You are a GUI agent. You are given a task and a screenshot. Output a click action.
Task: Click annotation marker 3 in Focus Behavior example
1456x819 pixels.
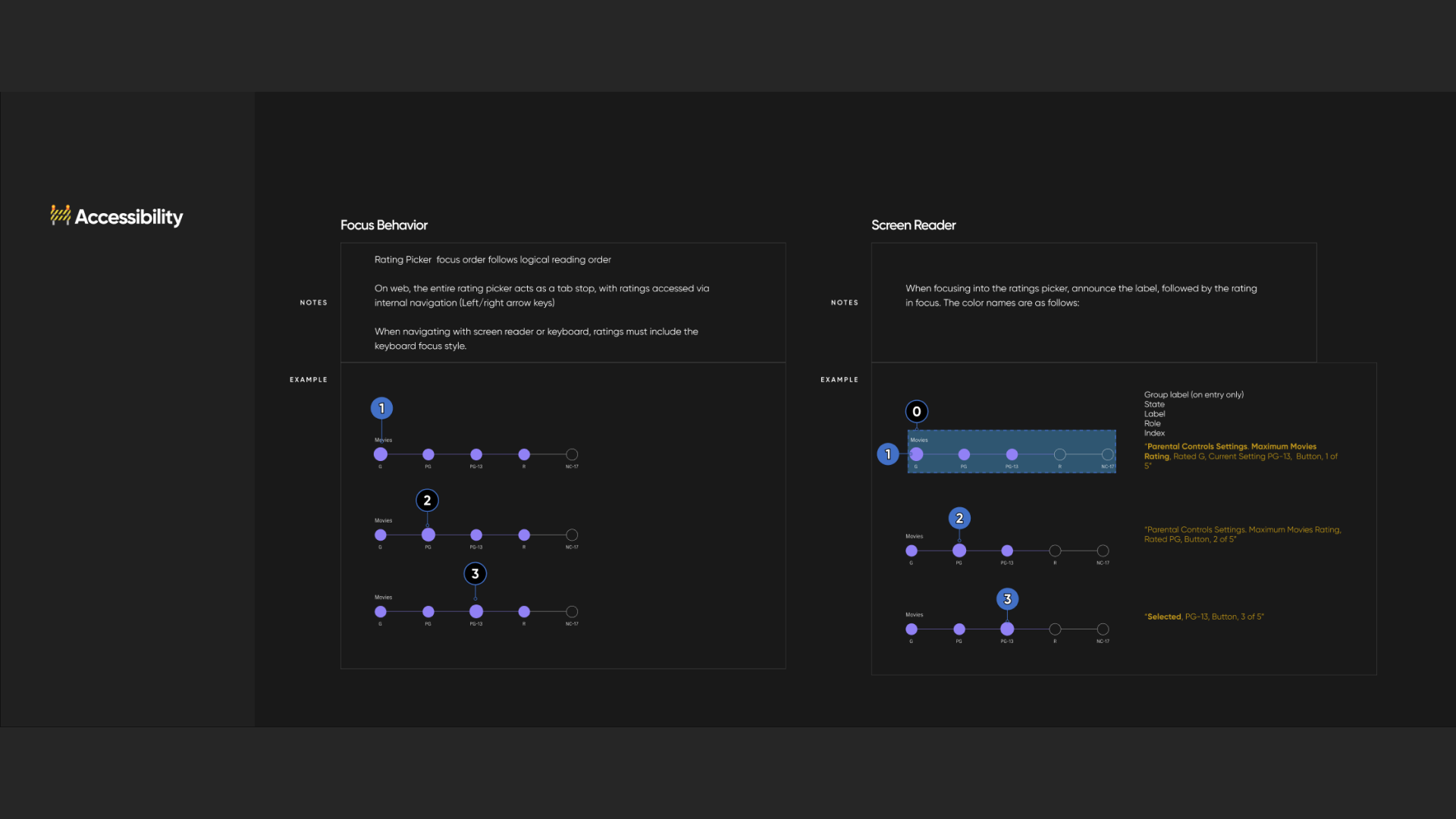[x=475, y=574]
